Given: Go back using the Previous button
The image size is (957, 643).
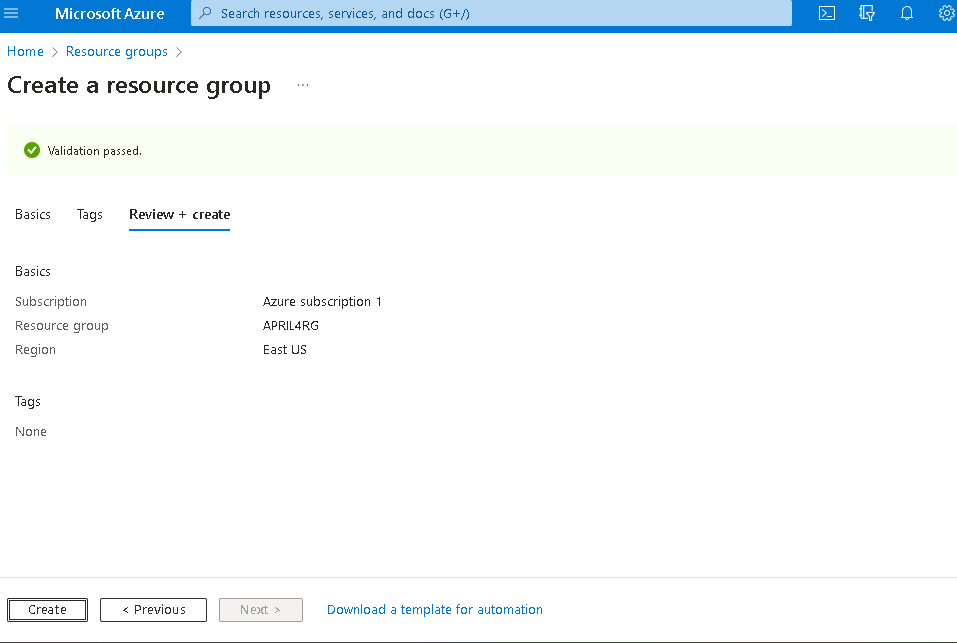Looking at the screenshot, I should 153,609.
